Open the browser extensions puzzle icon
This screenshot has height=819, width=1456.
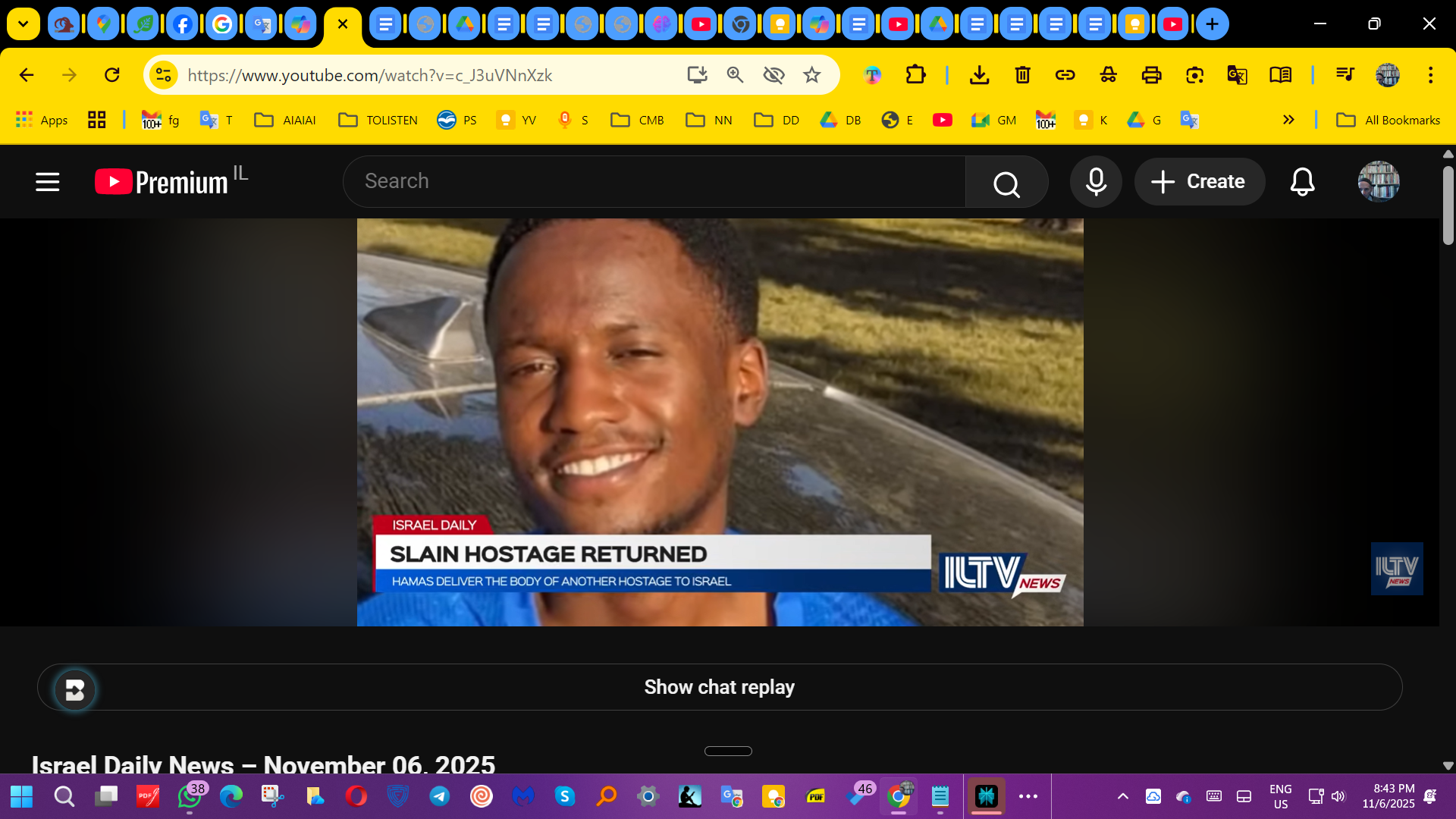tap(915, 75)
